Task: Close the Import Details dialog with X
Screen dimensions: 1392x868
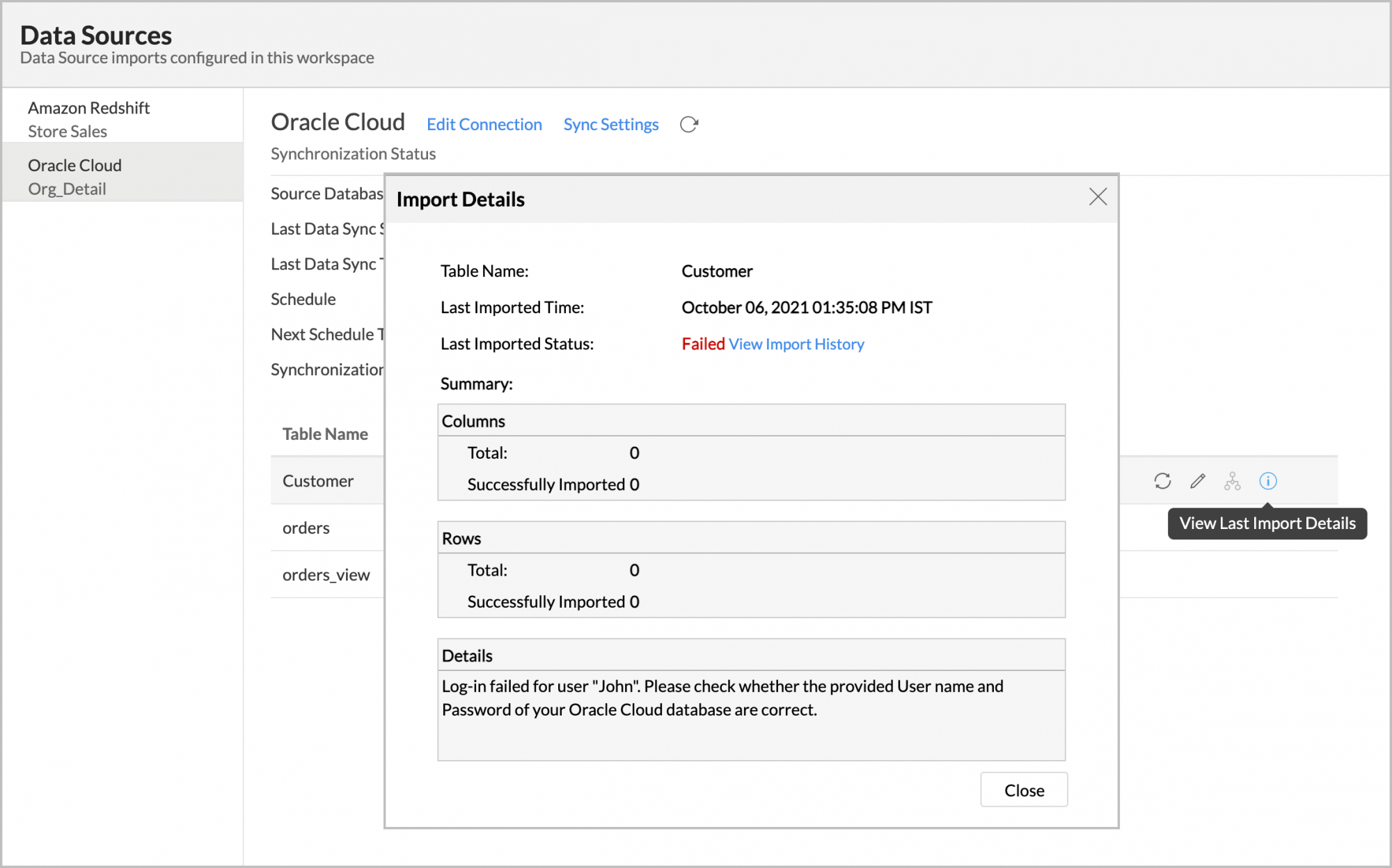Action: 1098,197
